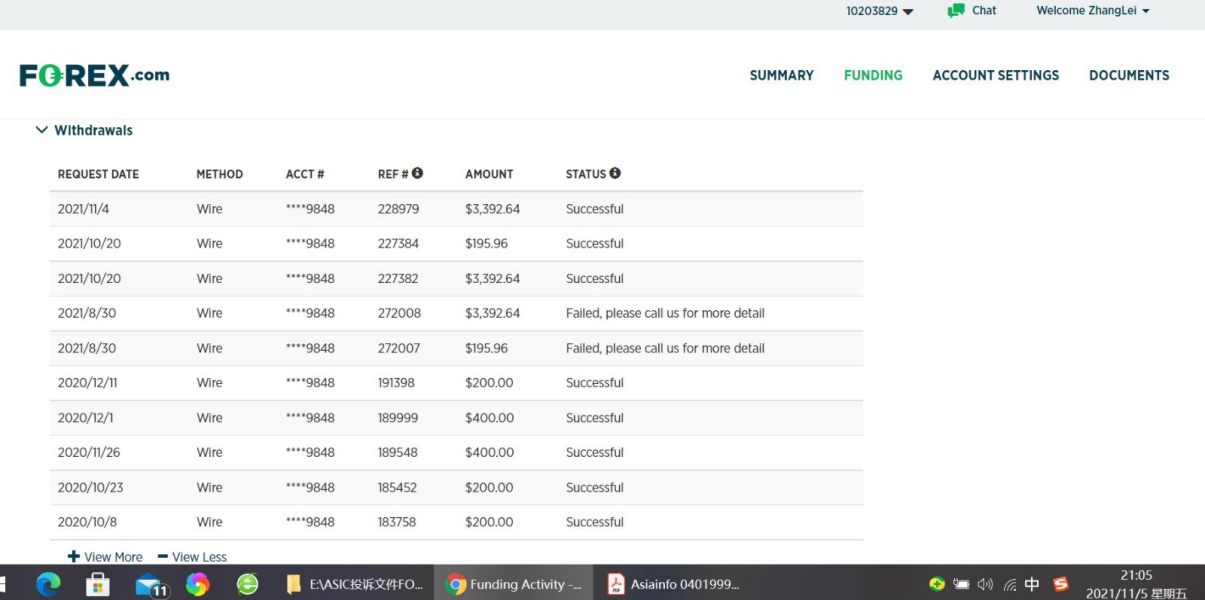Open the Asiainfo PDF taskbar window
This screenshot has height=600, width=1205.
point(673,584)
